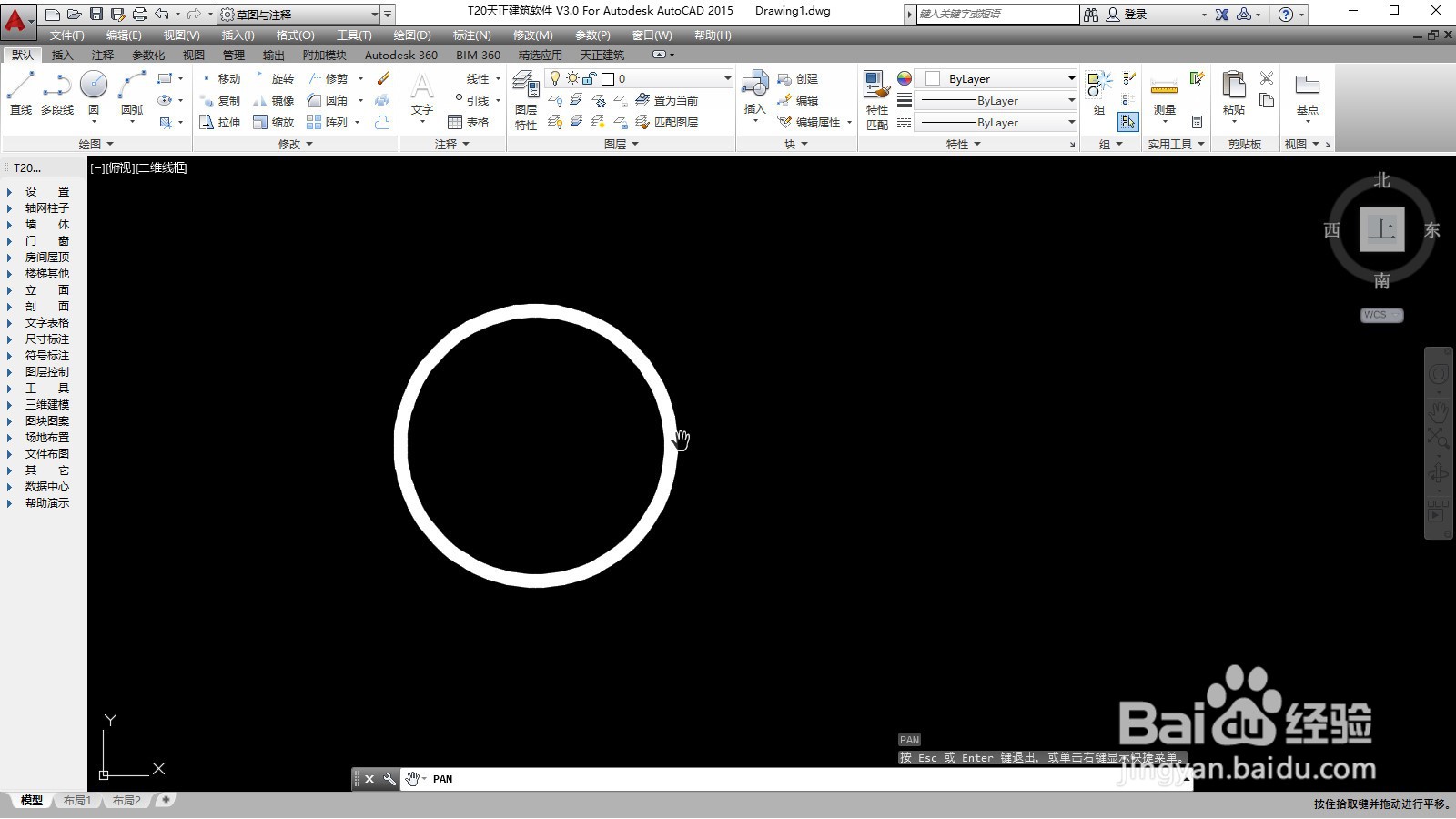Viewport: 1456px width, 819px height.
Task: Open the 文件(F) menu
Action: (x=67, y=35)
